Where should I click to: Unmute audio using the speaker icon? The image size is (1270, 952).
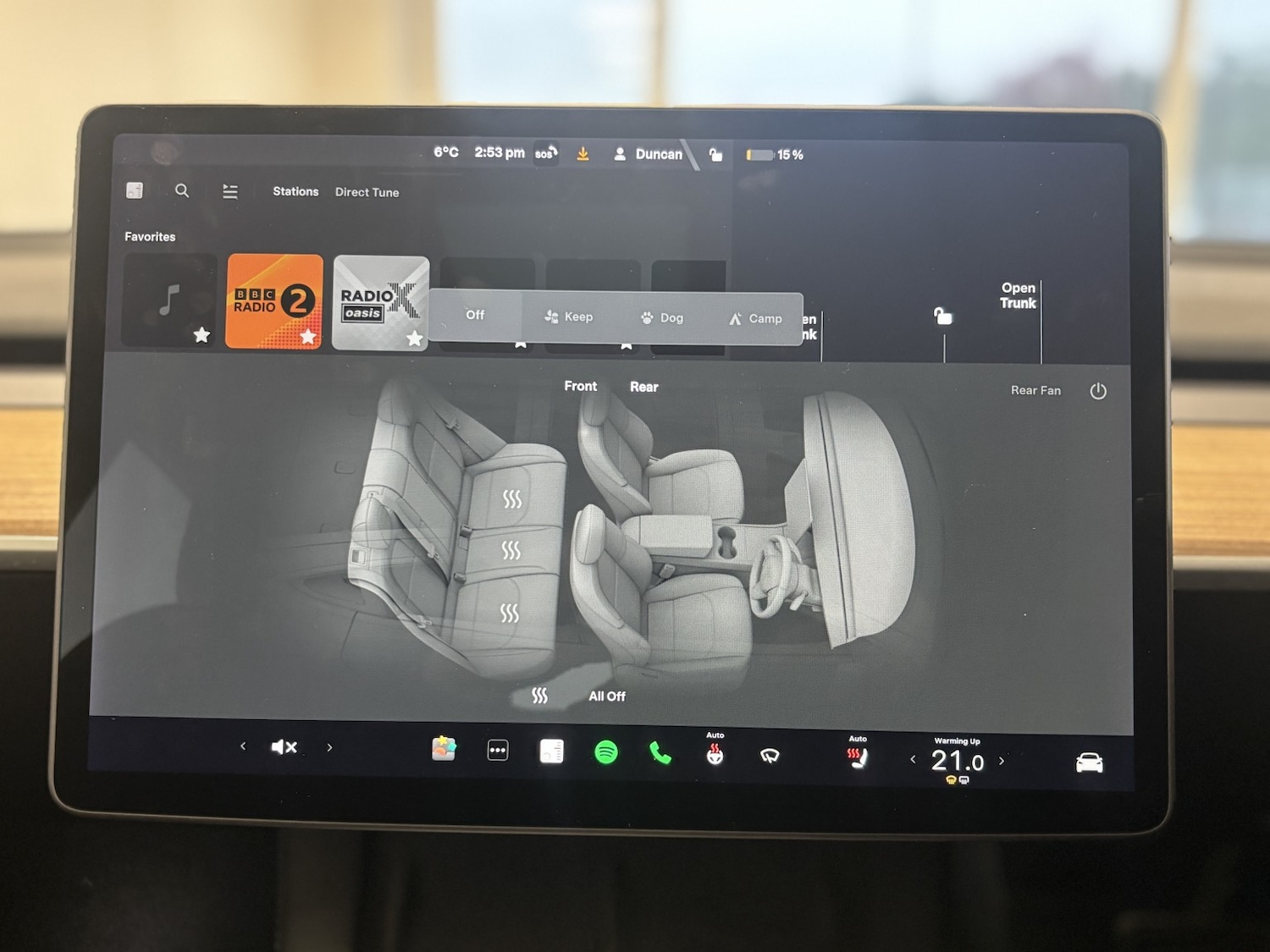[284, 747]
